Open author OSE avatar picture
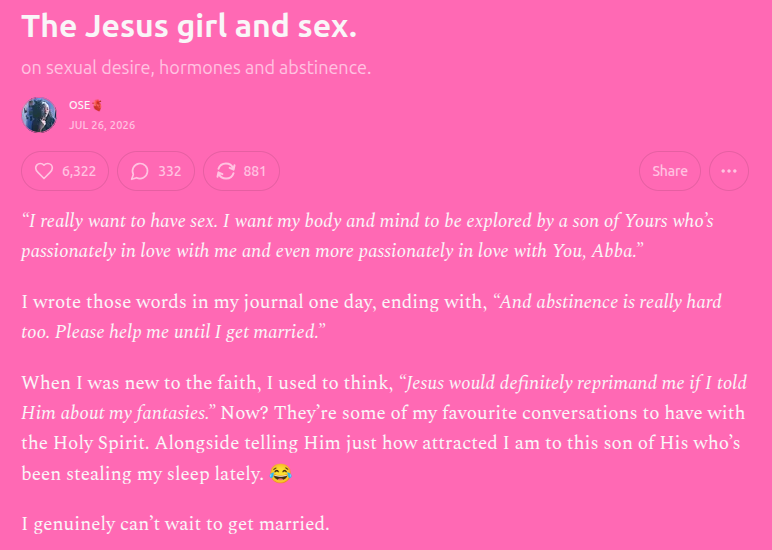The image size is (772, 550). click(x=39, y=115)
